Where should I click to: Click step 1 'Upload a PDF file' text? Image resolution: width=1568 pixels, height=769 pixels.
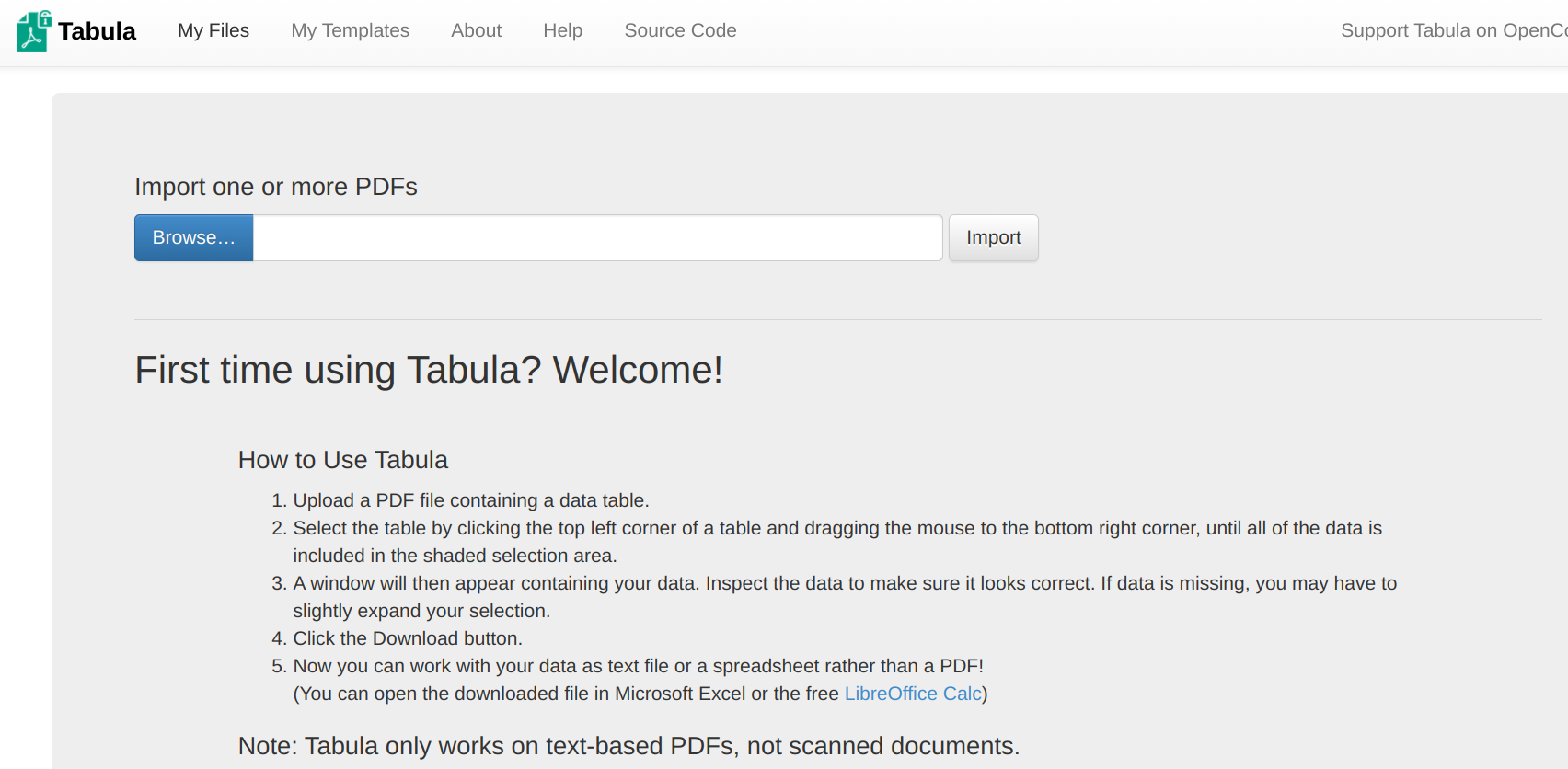[x=470, y=500]
